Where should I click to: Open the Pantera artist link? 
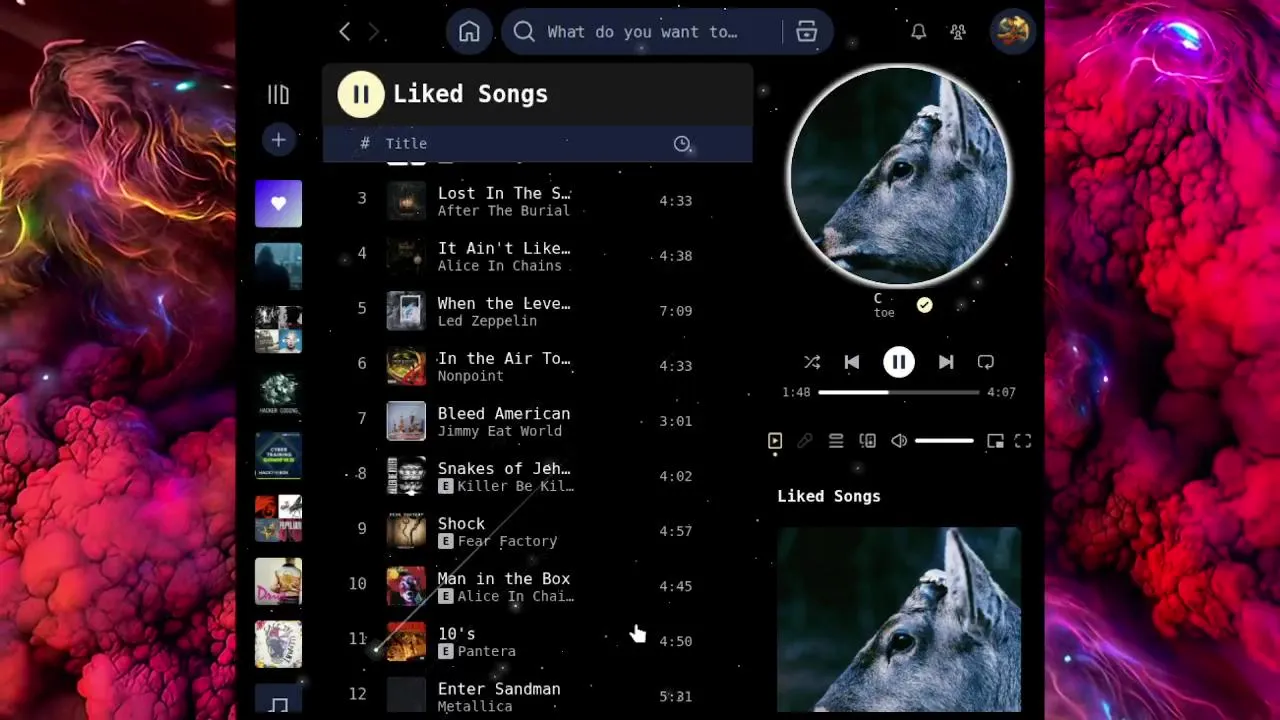coord(486,651)
